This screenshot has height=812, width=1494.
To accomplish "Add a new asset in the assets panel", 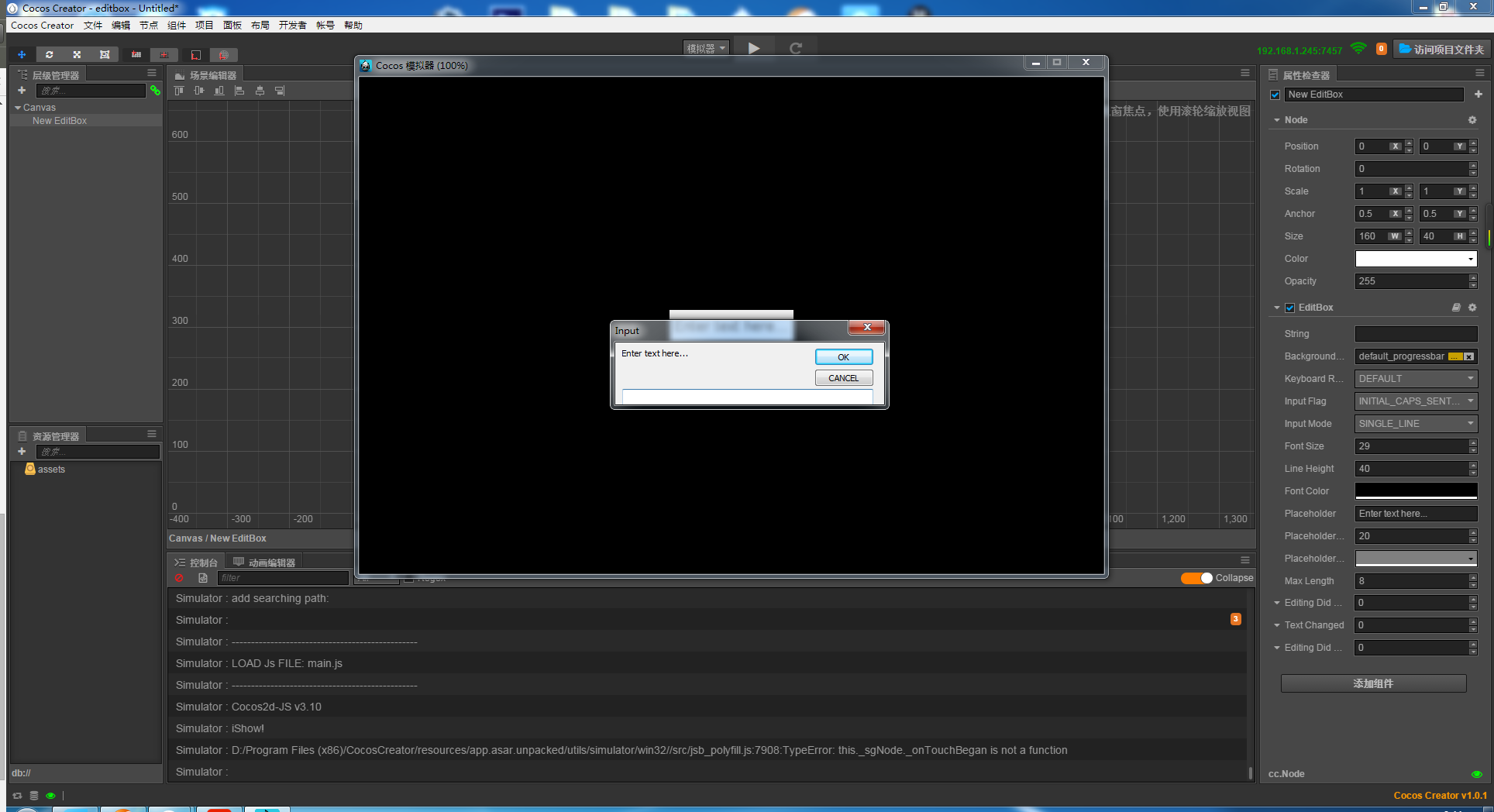I will 22,451.
